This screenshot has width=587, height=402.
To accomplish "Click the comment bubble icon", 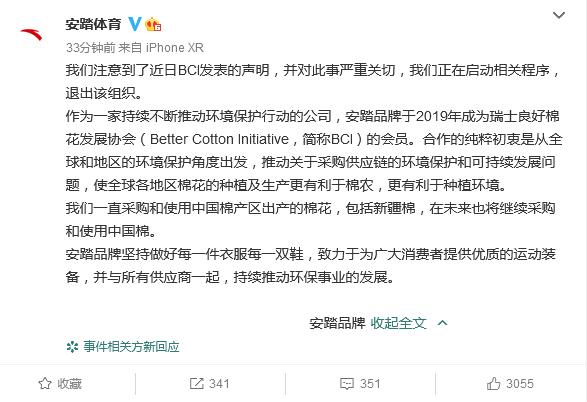I will [x=347, y=384].
